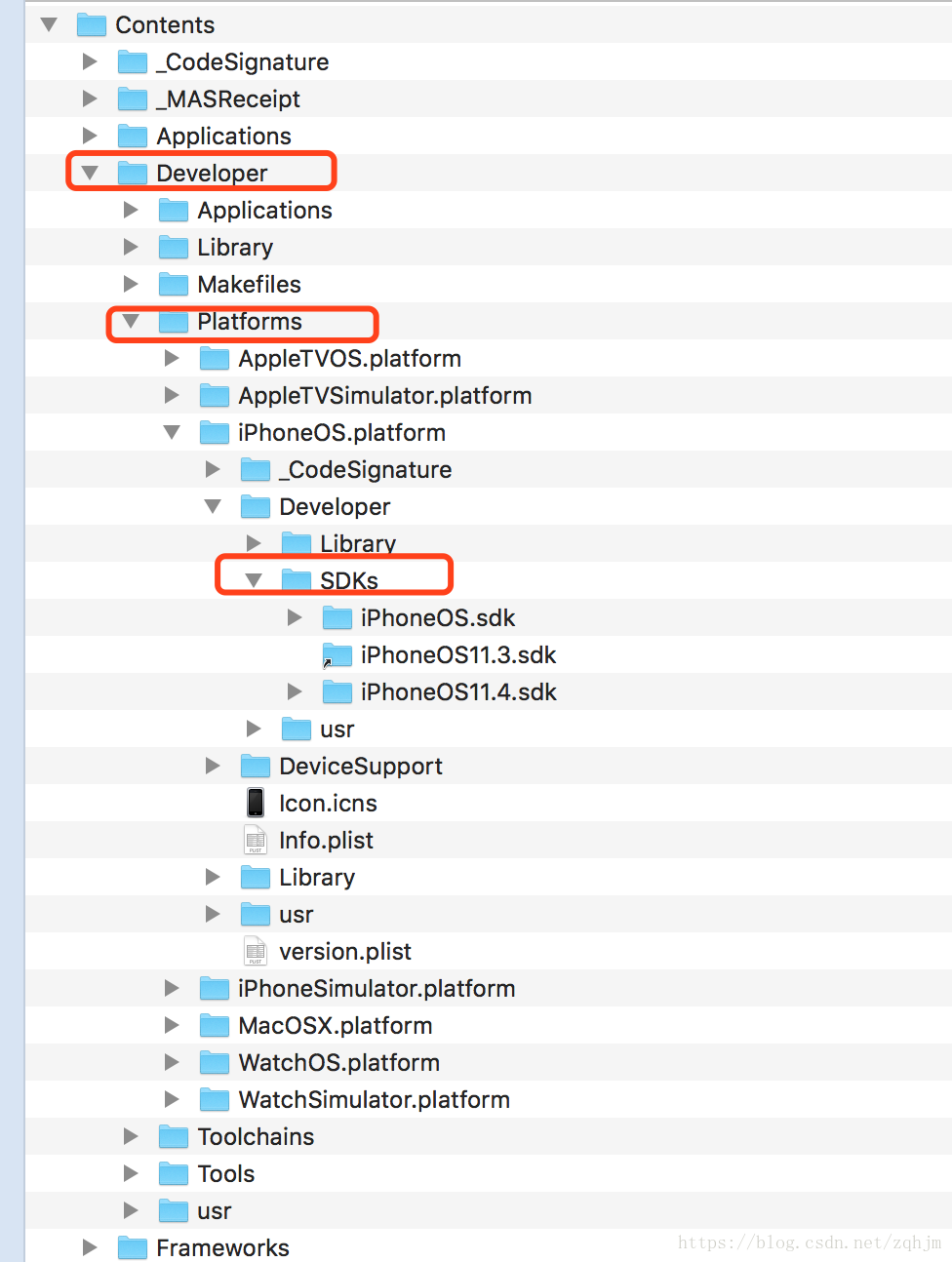
Task: Select the _CodeSignature row under Contents
Action: pos(489,61)
